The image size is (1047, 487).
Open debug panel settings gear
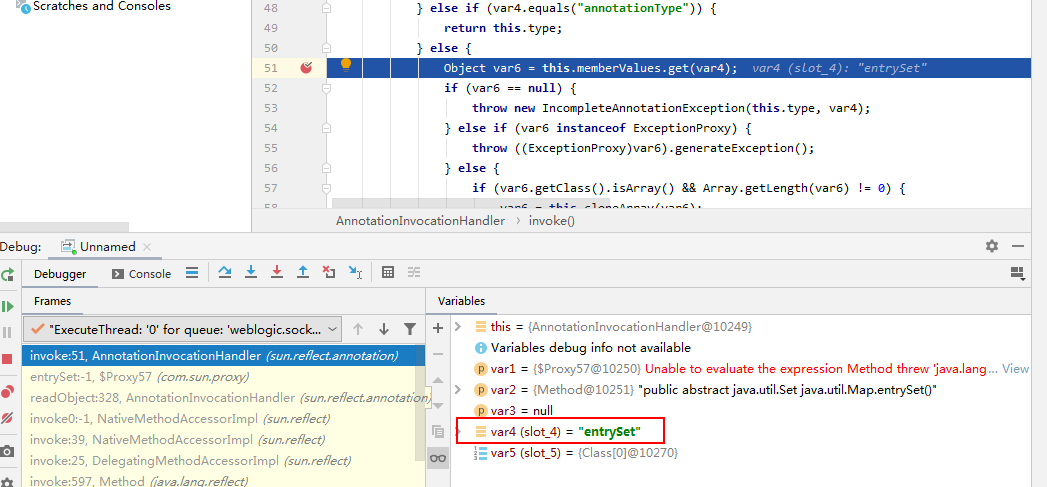(x=991, y=246)
